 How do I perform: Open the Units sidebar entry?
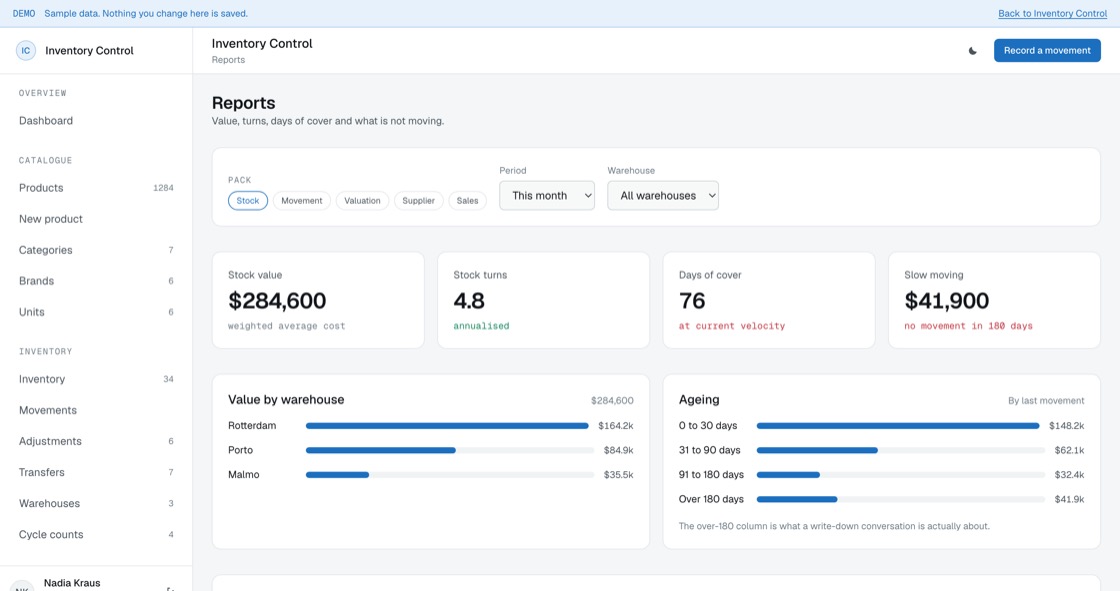[96, 312]
